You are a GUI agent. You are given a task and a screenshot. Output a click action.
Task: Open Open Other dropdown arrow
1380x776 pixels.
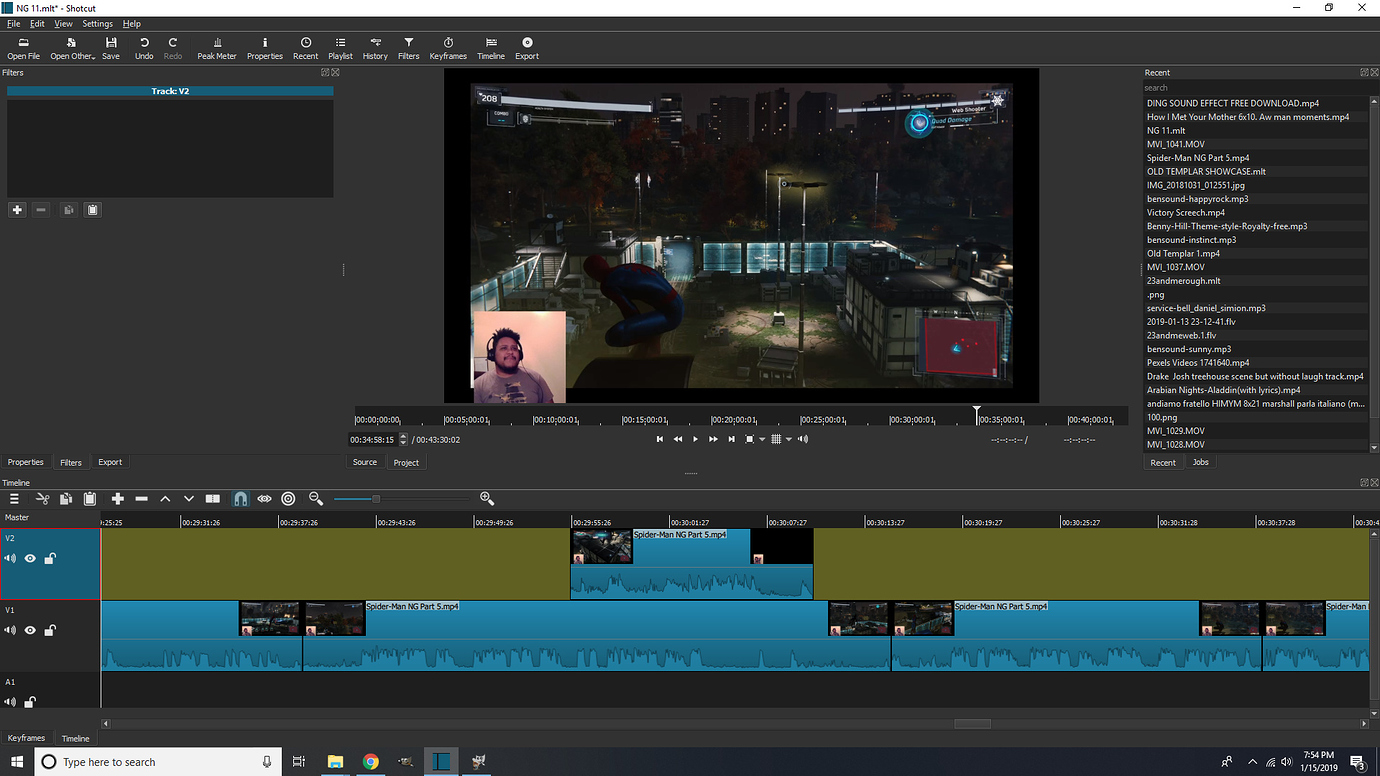[94, 57]
